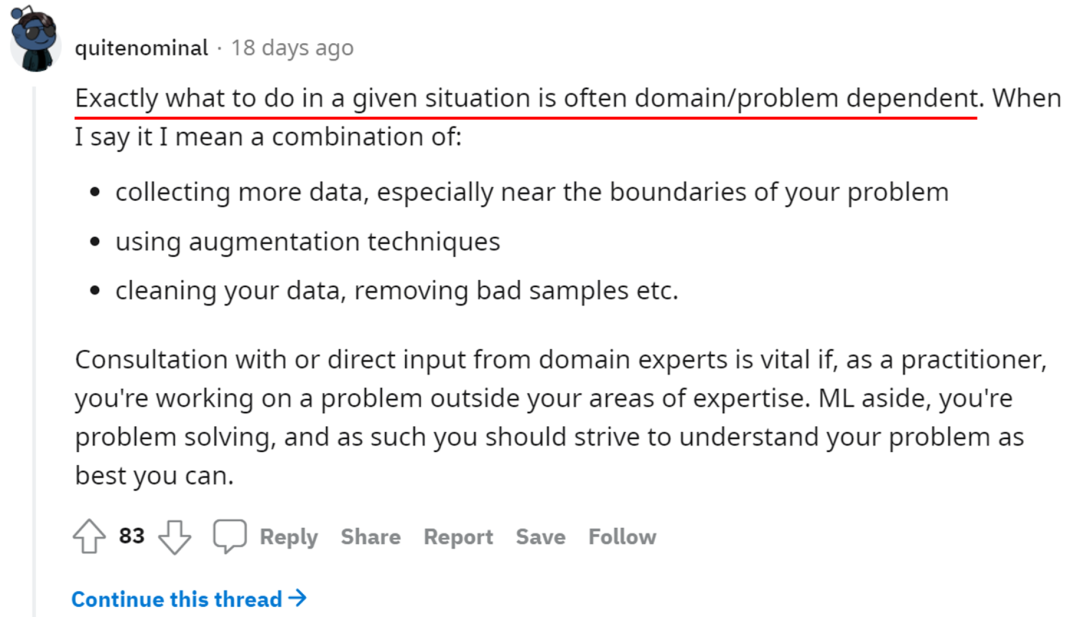The width and height of the screenshot is (1080, 617).
Task: Save the comment
Action: (540, 537)
